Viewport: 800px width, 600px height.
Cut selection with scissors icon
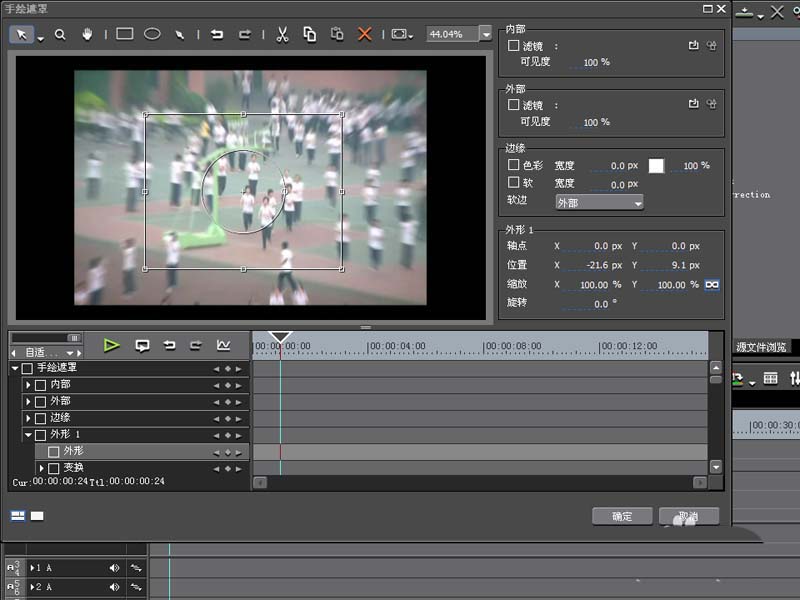pos(282,34)
